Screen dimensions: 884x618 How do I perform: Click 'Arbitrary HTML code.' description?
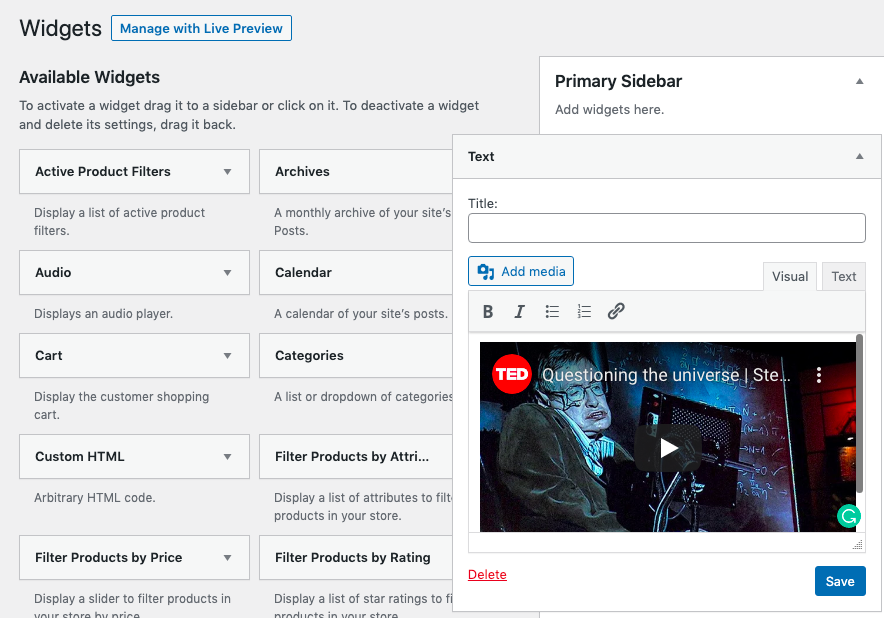(x=95, y=498)
